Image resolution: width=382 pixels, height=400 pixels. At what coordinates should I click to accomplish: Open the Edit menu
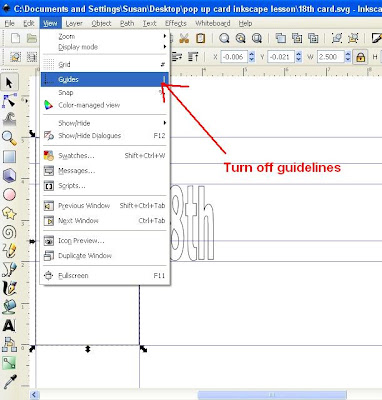click(x=29, y=23)
